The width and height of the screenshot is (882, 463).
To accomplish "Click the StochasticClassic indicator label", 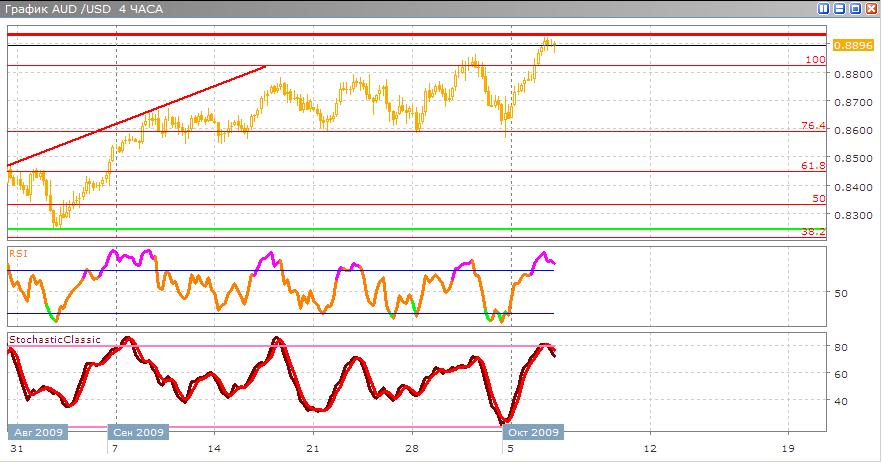I will pos(55,340).
